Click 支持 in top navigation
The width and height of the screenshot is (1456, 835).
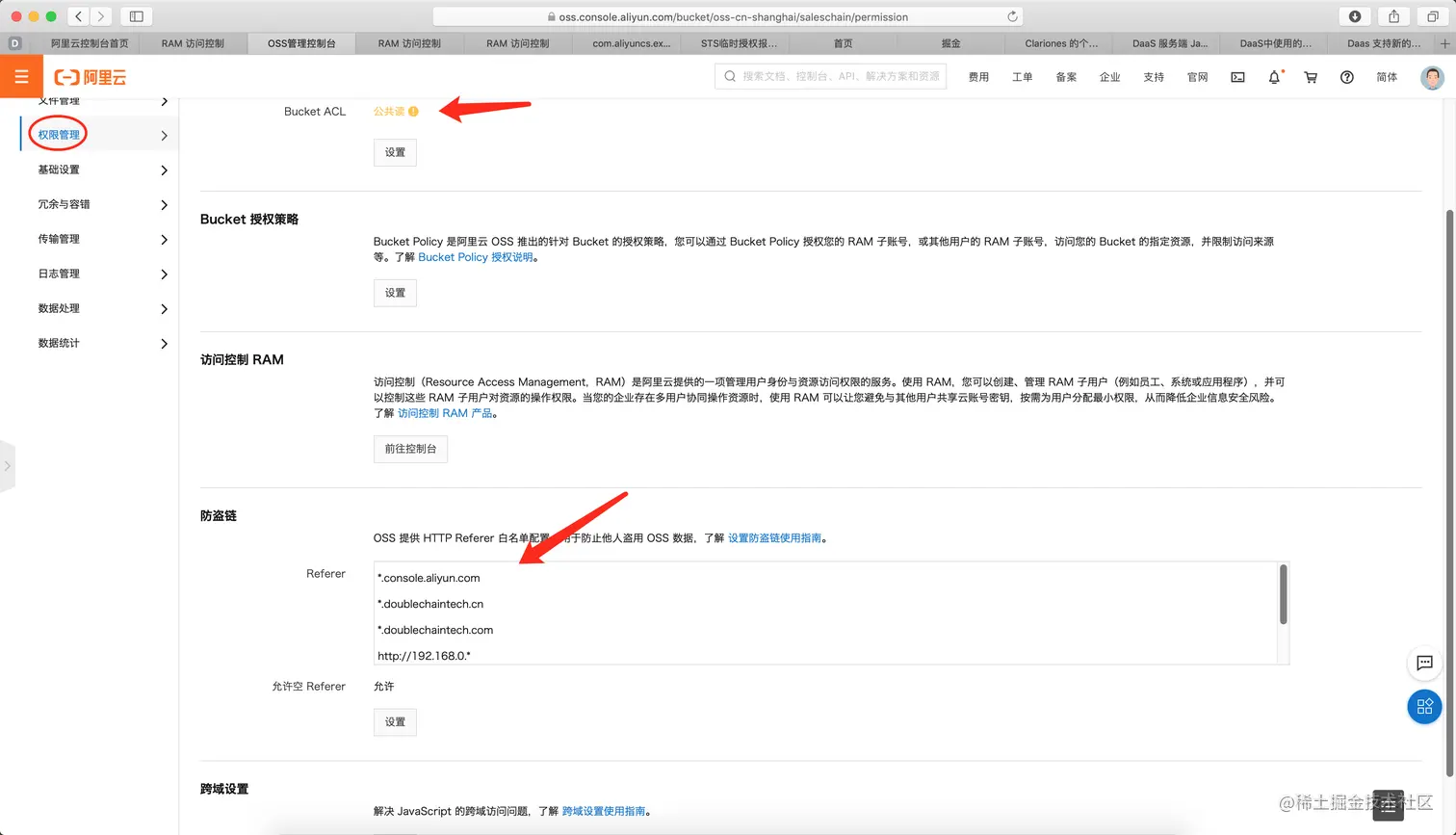point(1154,77)
